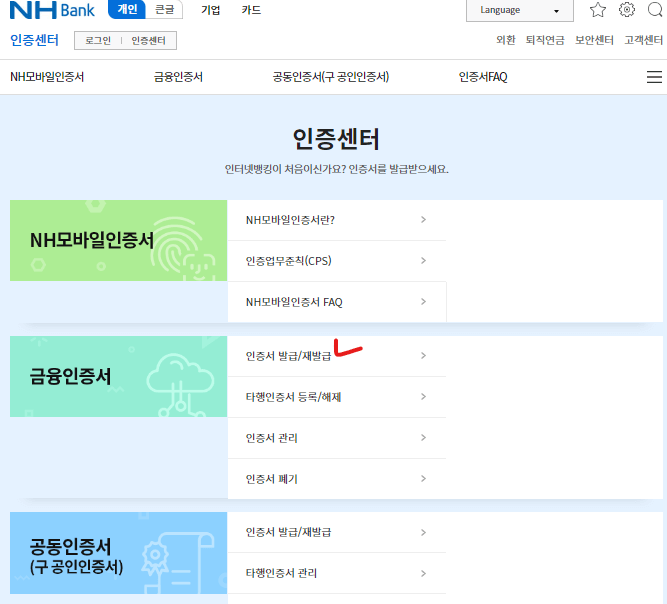The width and height of the screenshot is (667, 604).
Task: Select 인증서FAQ in the navigation bar
Action: pyautogui.click(x=483, y=77)
